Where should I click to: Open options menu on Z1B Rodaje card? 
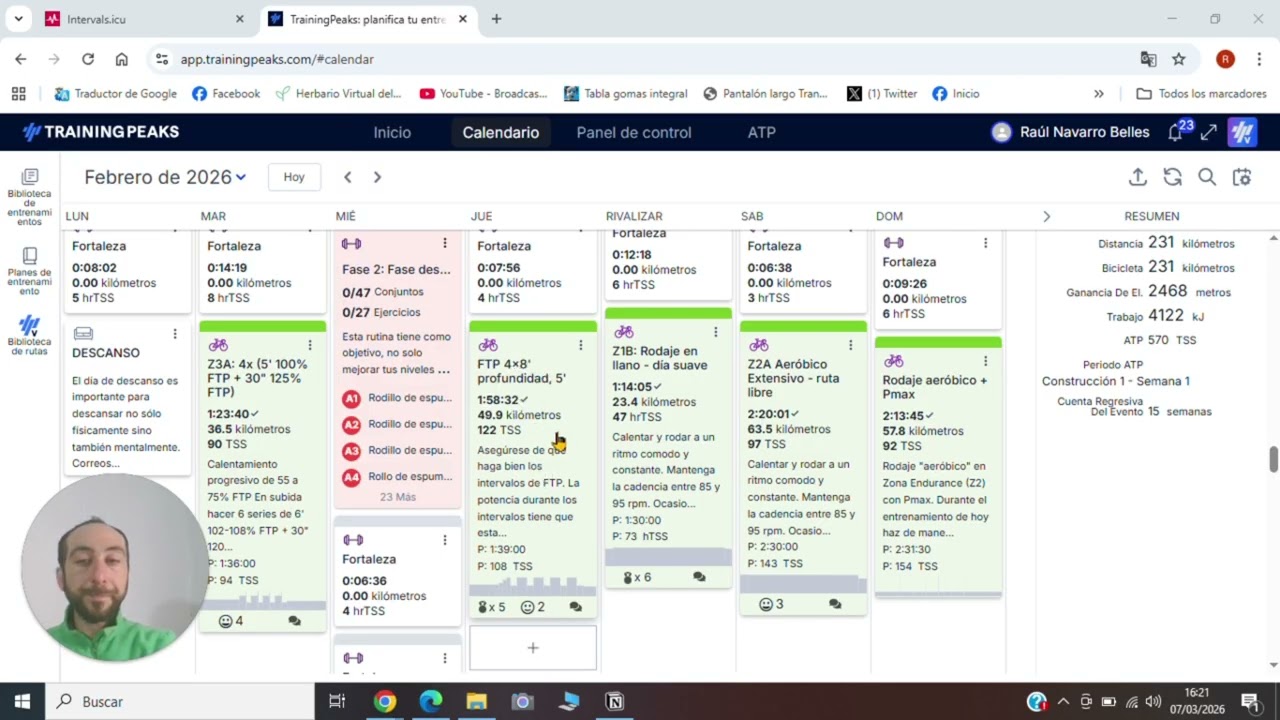click(x=715, y=332)
